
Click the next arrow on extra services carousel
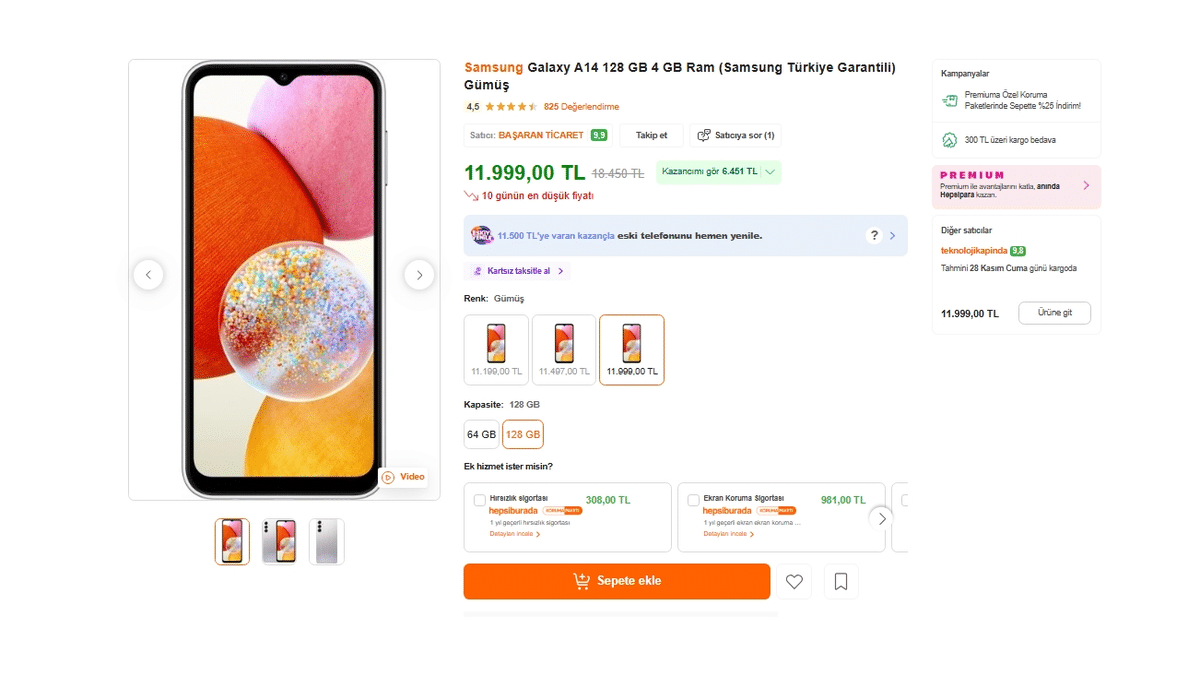882,518
